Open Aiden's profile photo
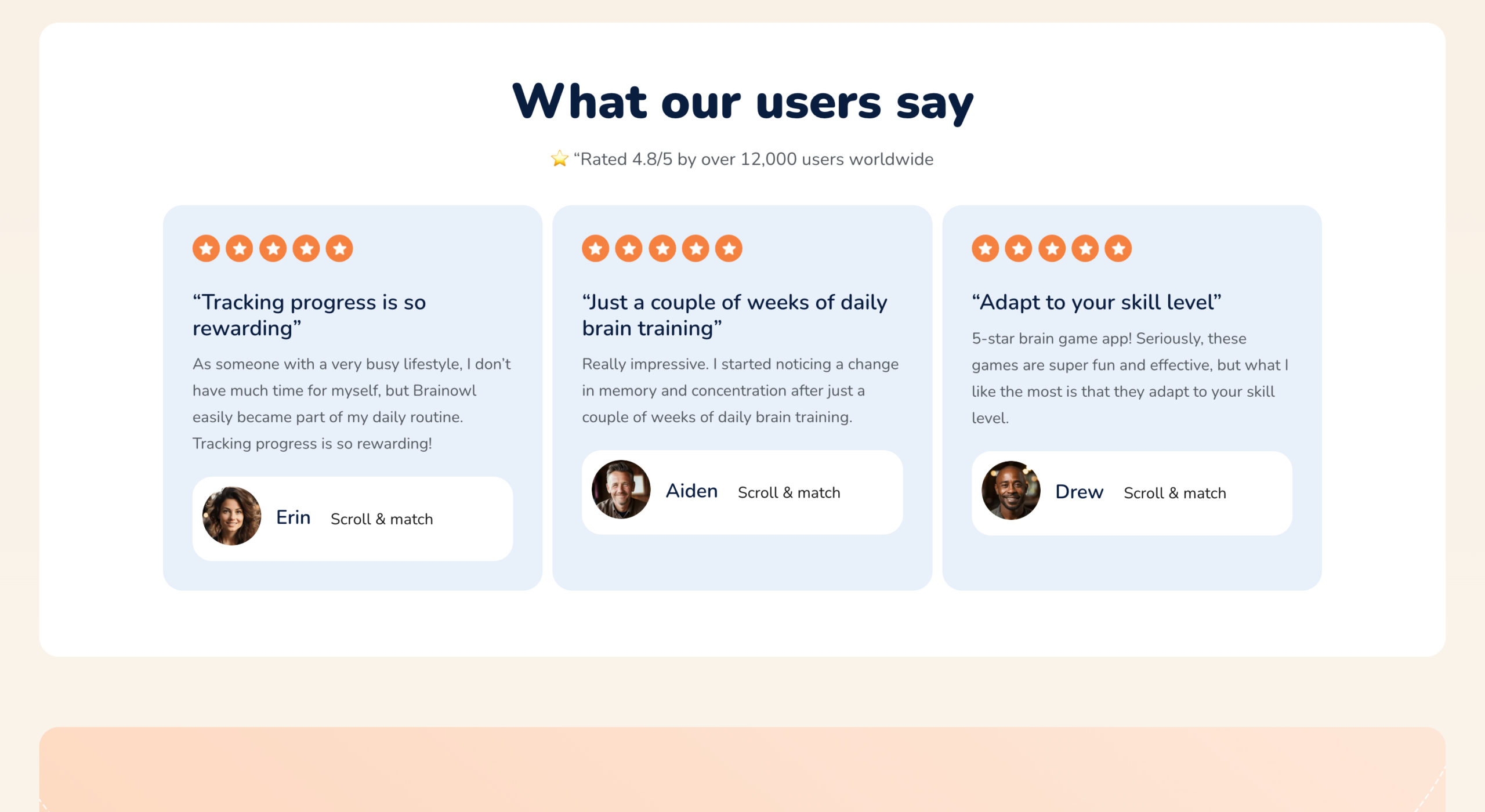The image size is (1485, 812). click(621, 490)
